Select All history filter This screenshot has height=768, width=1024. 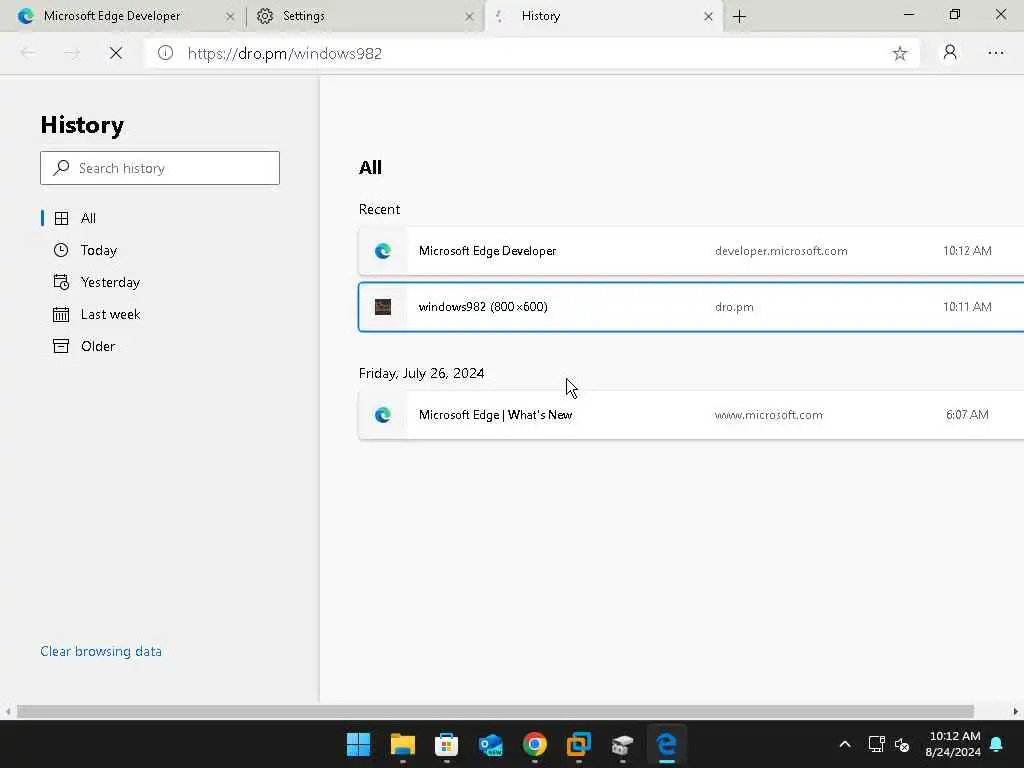88,218
